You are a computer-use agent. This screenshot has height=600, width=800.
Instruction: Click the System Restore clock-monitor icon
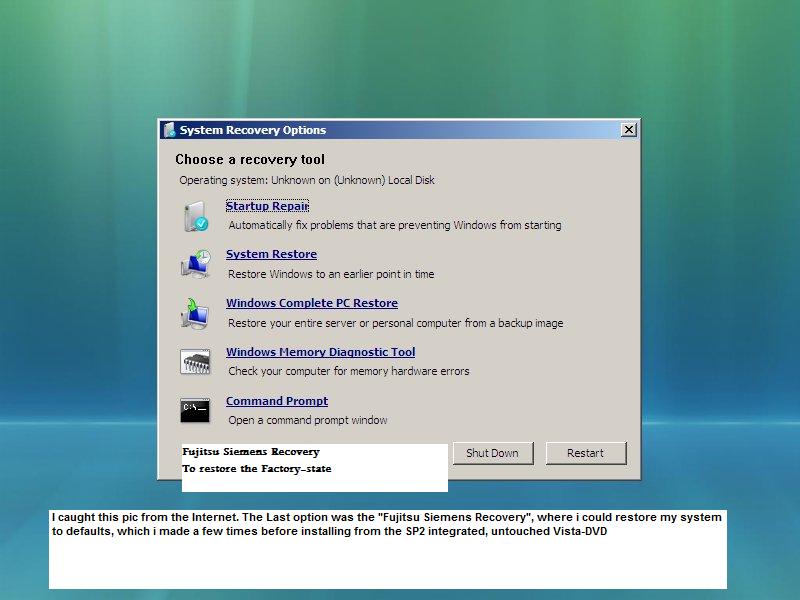point(195,264)
